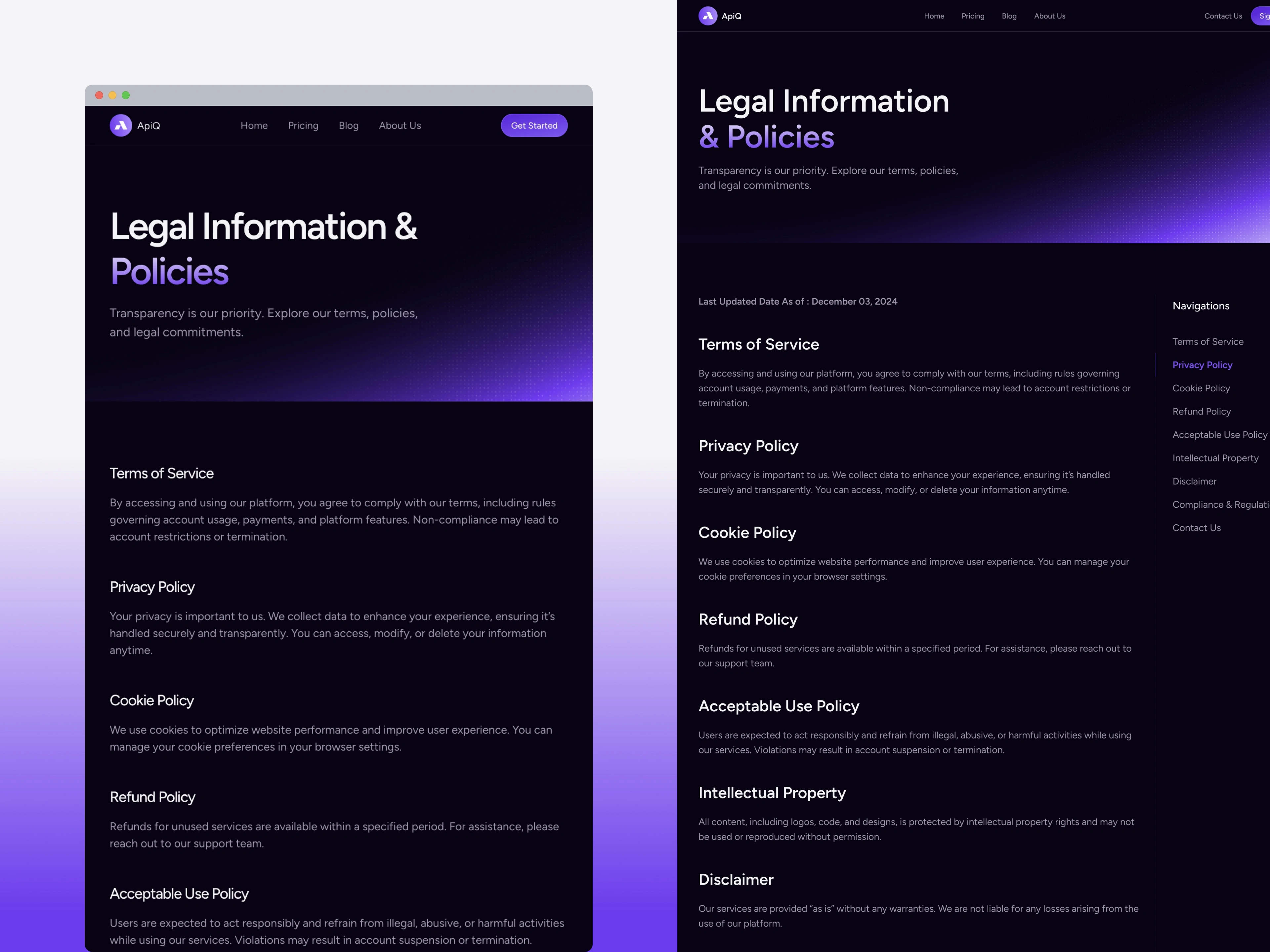
Task: Open Blog in the left mockup navbar
Action: coord(348,125)
